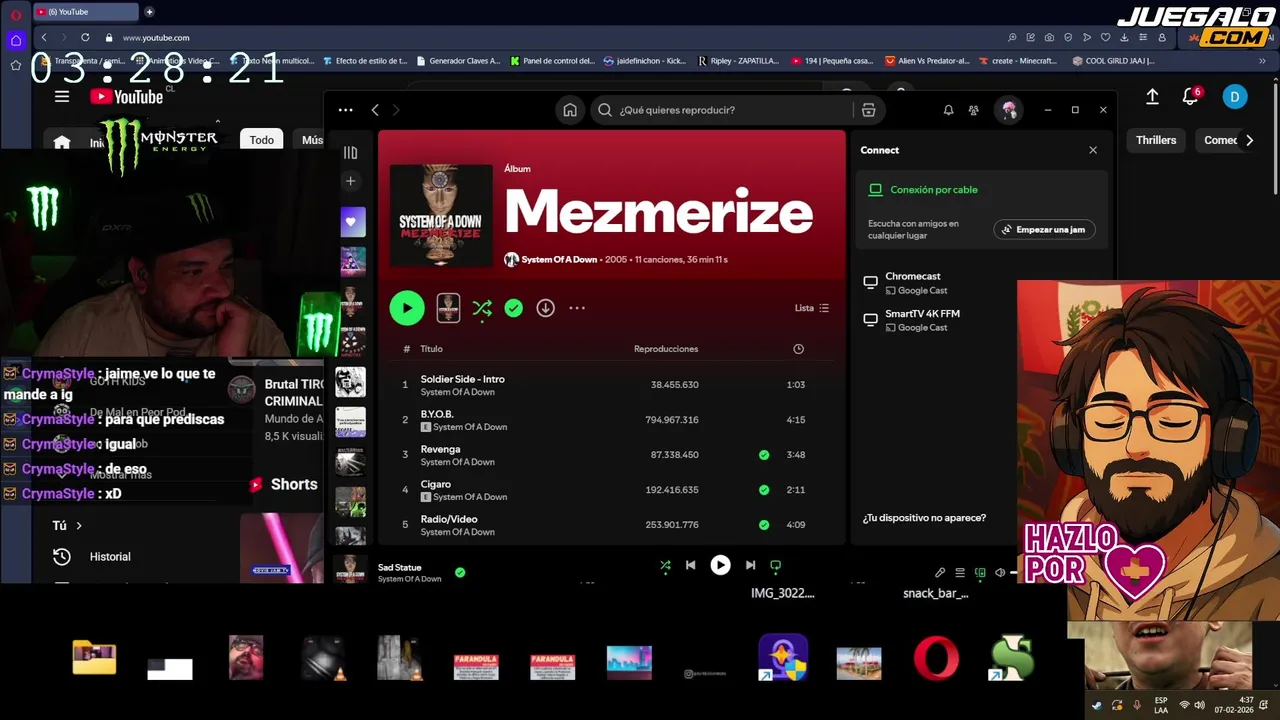Toggle saved checkmark for the Mezmerize album
This screenshot has height=720, width=1280.
[x=513, y=308]
